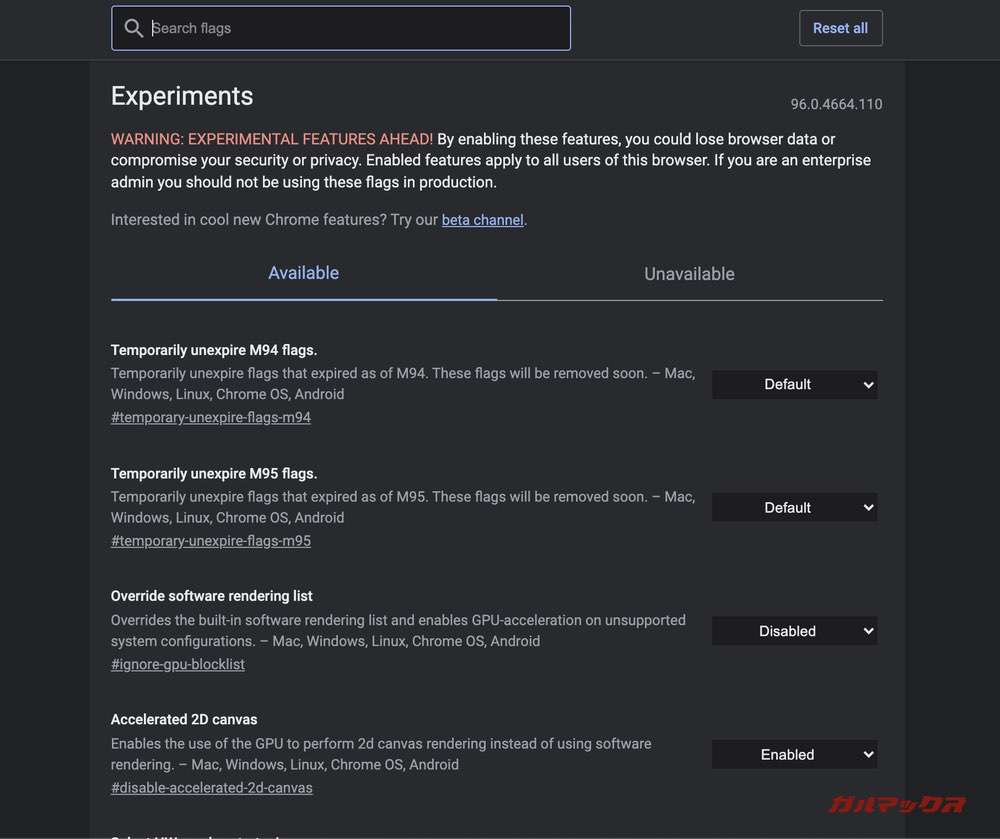The image size is (1000, 839).
Task: Open the M94 flags Default dropdown
Action: [x=794, y=384]
